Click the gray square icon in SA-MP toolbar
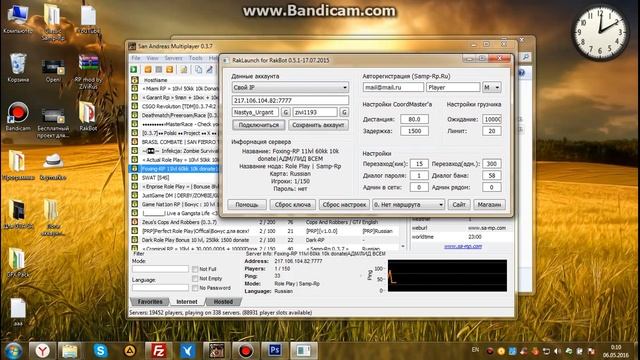The height and width of the screenshot is (360, 640). tap(159, 69)
